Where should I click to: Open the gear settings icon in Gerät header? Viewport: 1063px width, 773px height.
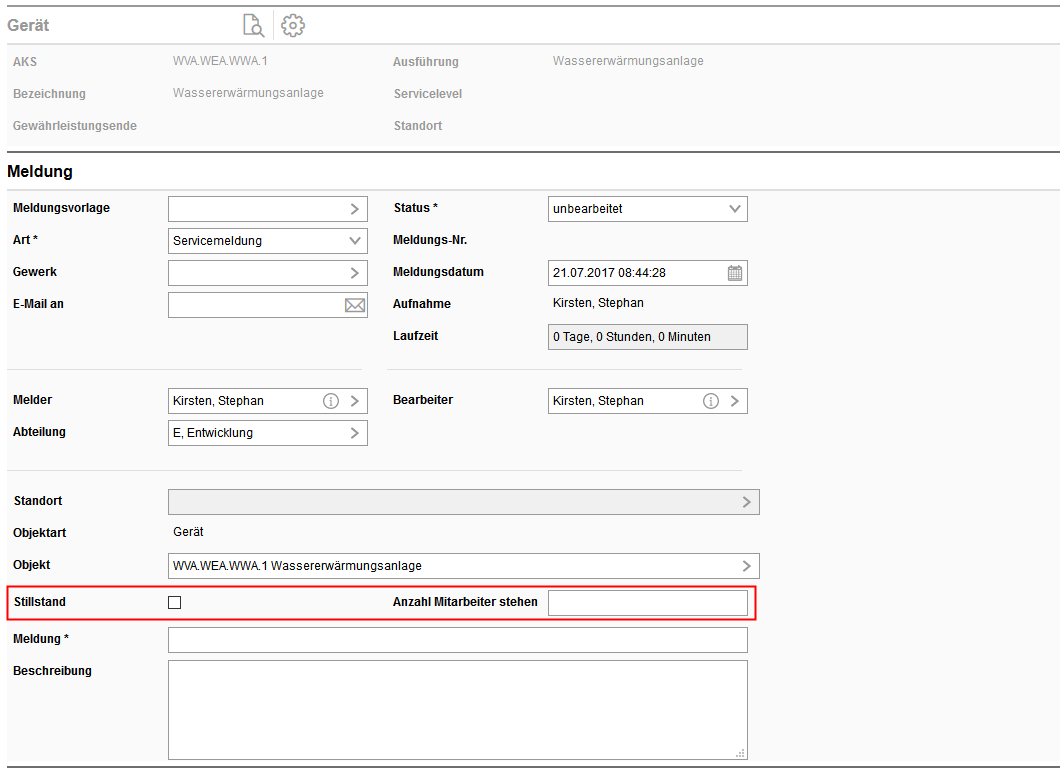point(293,26)
